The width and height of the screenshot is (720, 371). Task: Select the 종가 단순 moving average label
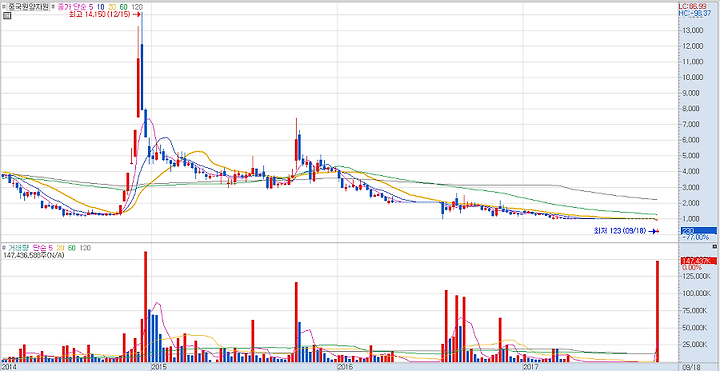click(x=72, y=7)
